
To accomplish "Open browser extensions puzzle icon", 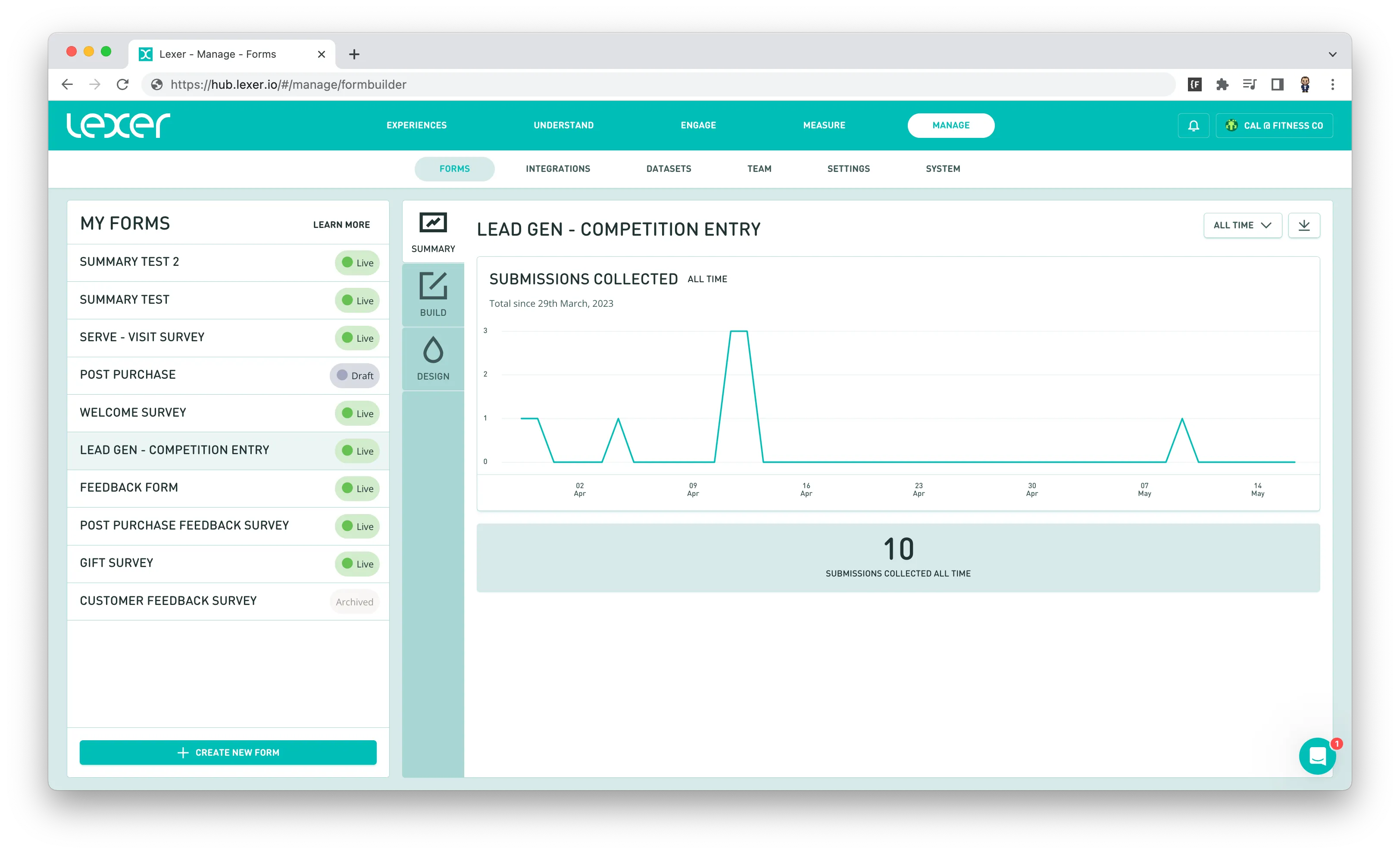I will pos(1222,84).
